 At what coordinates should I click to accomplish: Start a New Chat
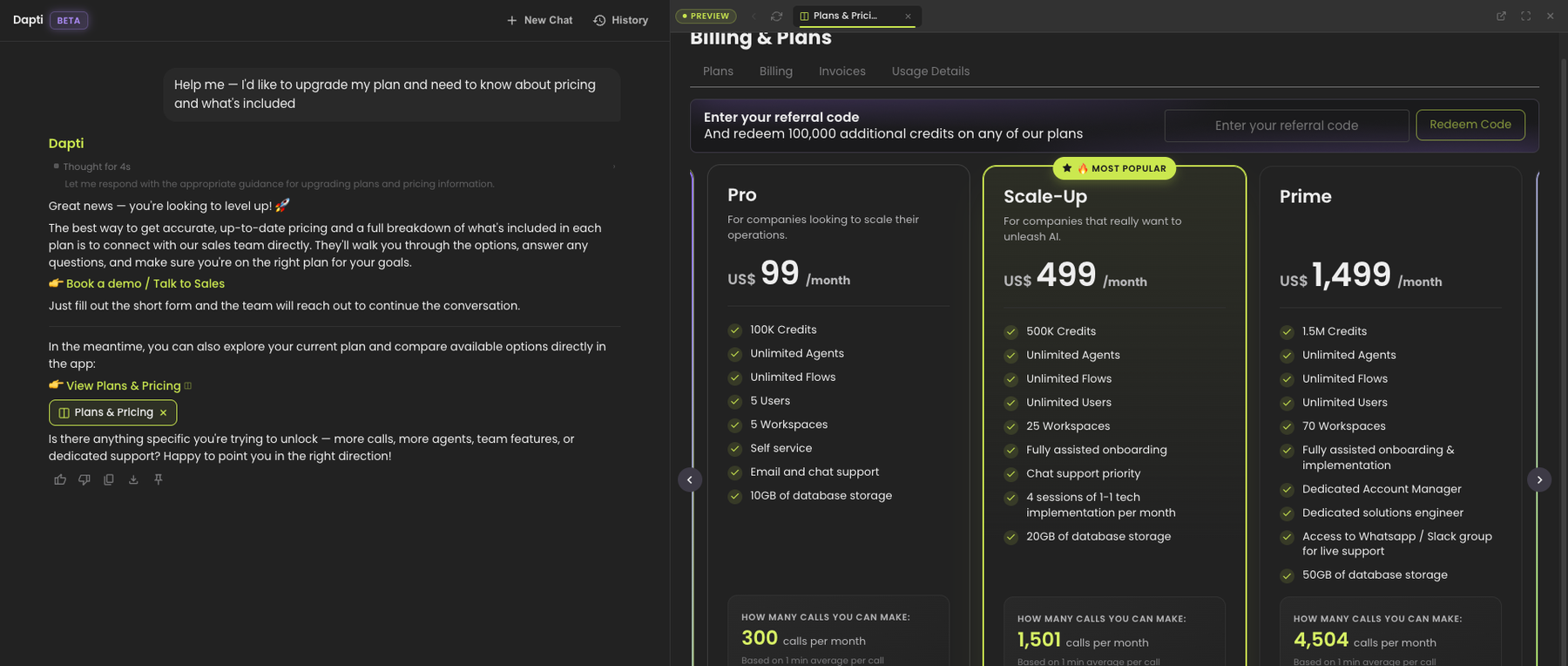point(539,20)
